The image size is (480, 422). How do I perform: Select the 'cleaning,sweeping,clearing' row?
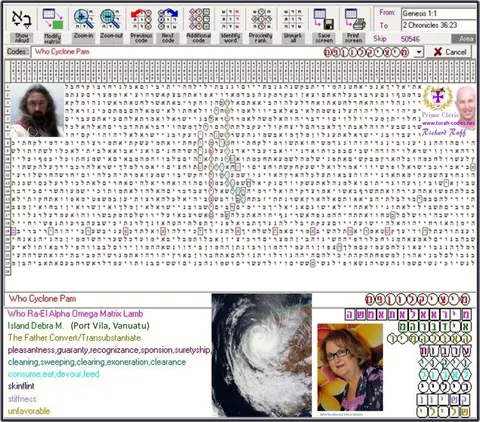(x=97, y=362)
